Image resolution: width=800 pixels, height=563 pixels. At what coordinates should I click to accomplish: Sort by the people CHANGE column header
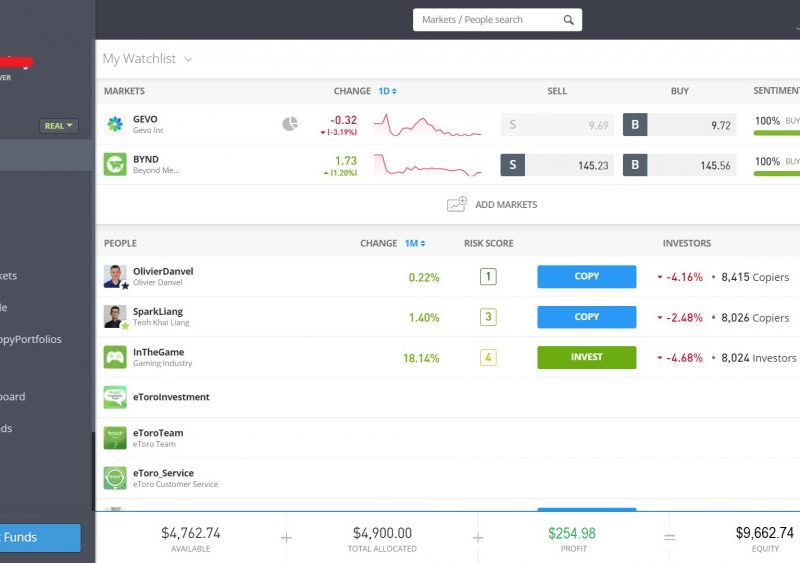[379, 243]
